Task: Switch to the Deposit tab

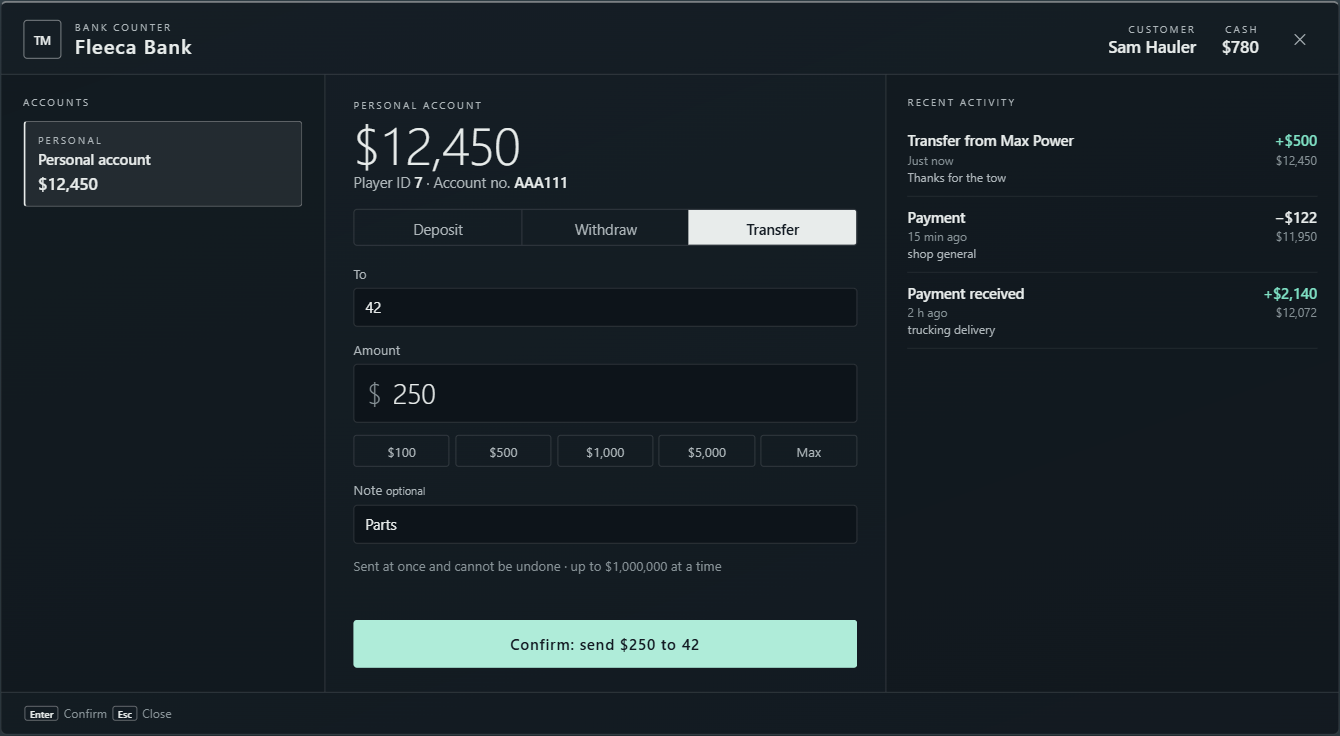Action: (438, 228)
